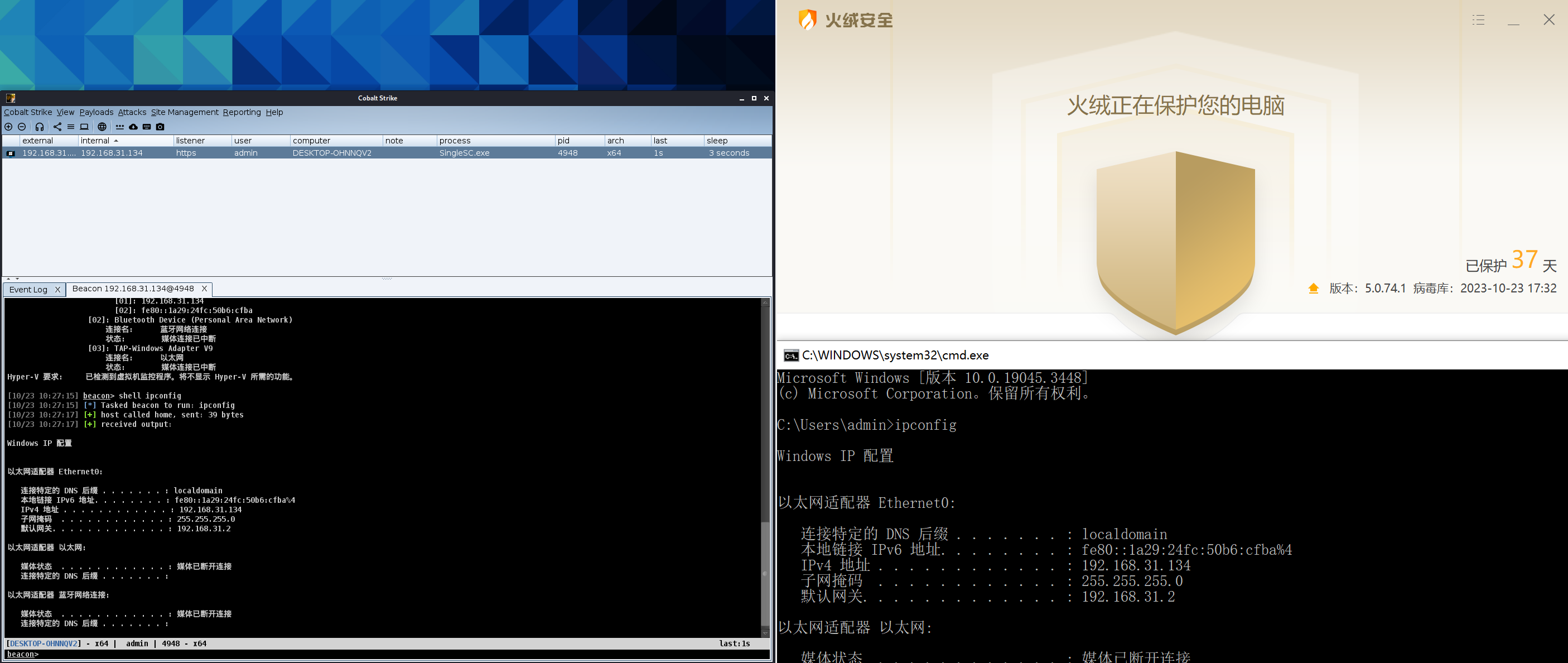
Task: Open listeners via the headphones icon
Action: pyautogui.click(x=40, y=127)
